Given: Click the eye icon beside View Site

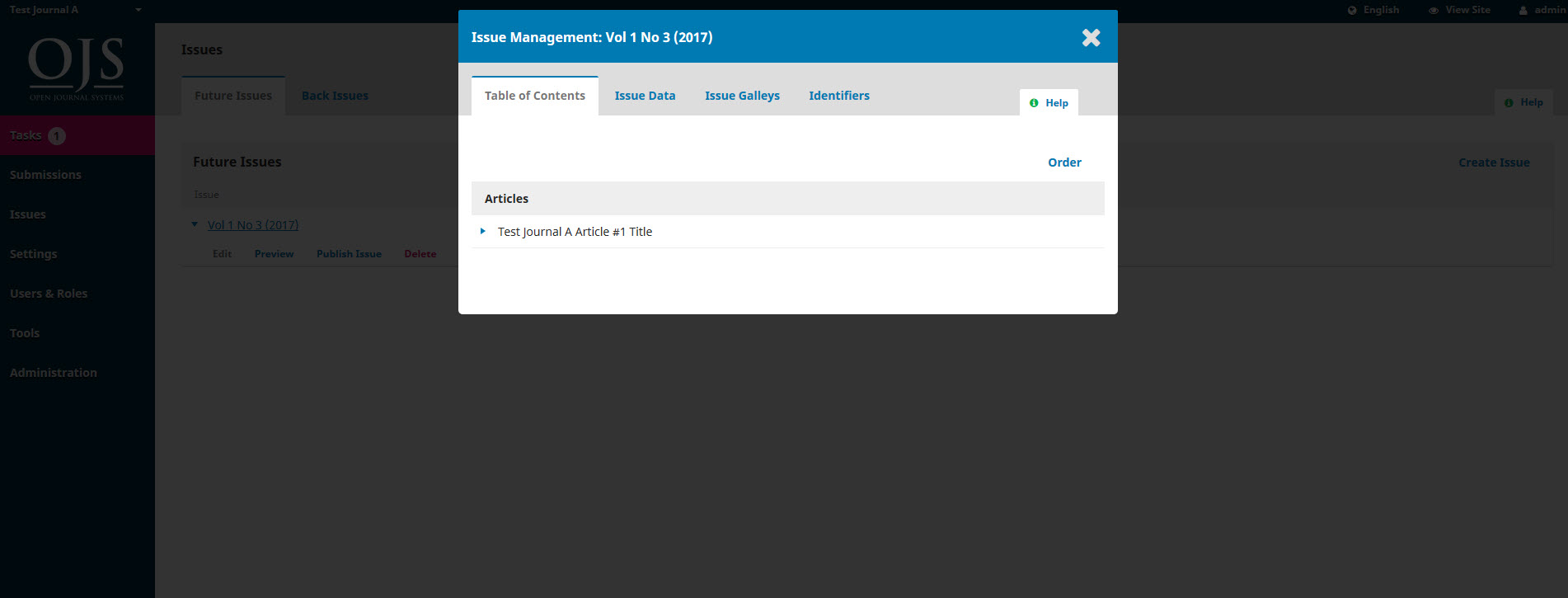Looking at the screenshot, I should 1434,11.
